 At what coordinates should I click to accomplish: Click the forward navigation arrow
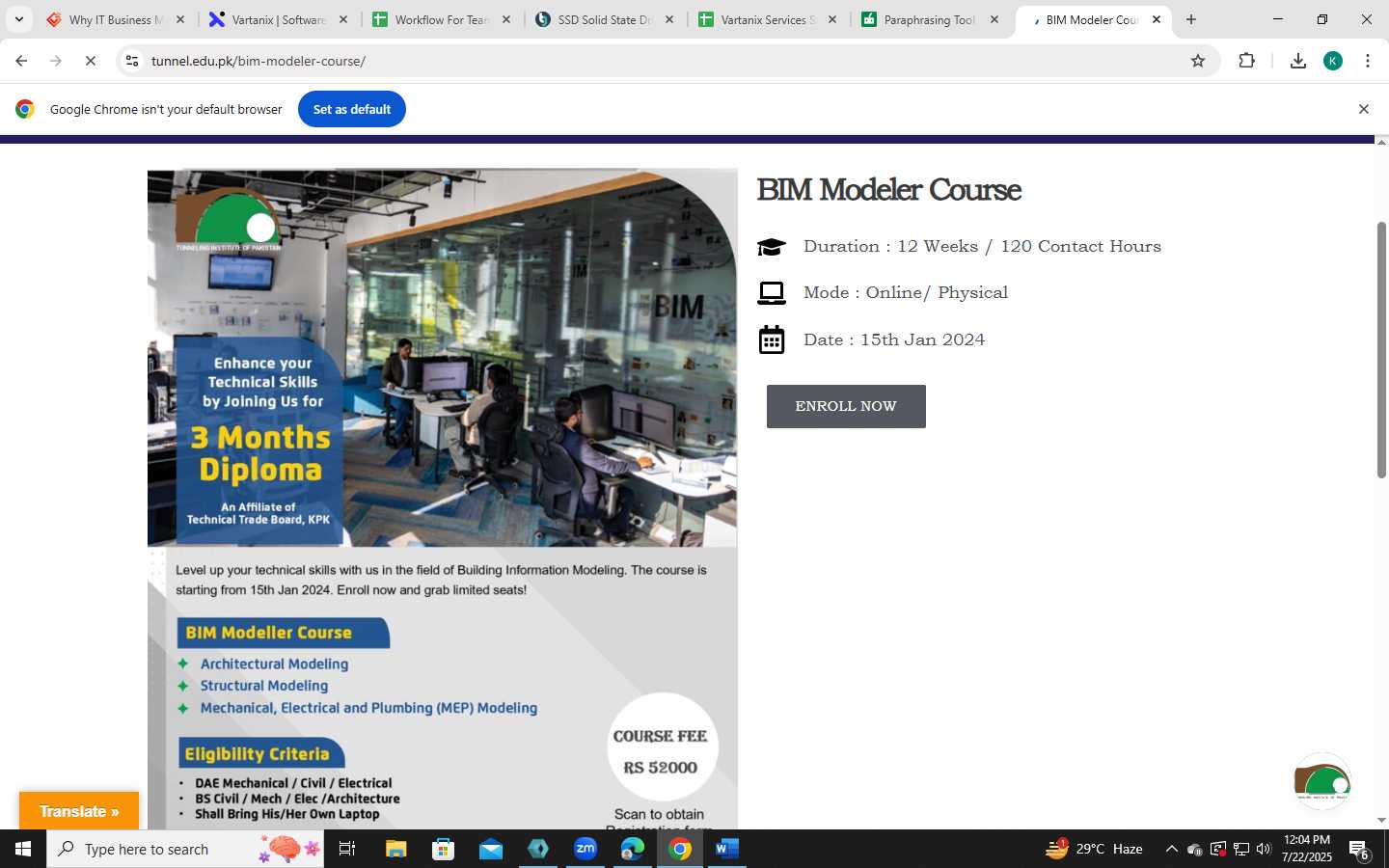[x=56, y=61]
